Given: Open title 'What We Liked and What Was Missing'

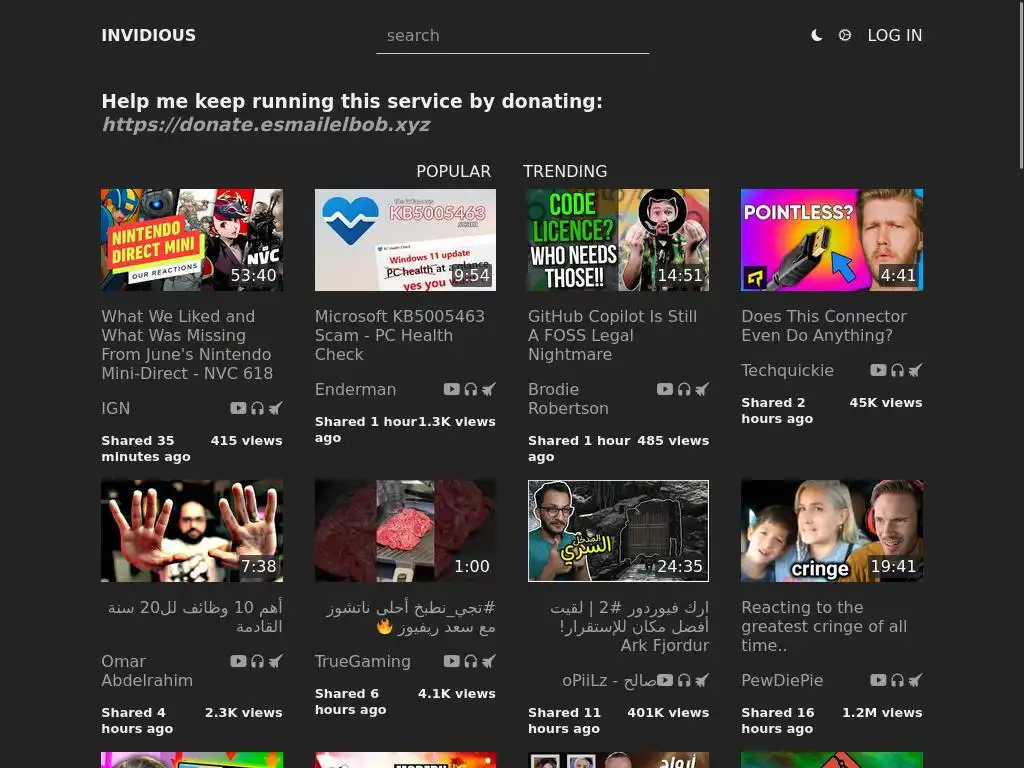Looking at the screenshot, I should point(187,344).
